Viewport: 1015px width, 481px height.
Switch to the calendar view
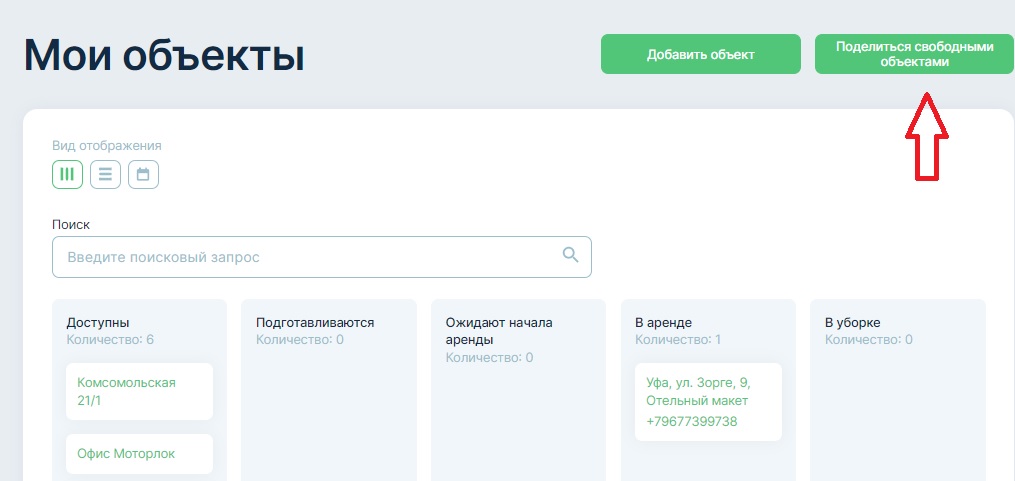(143, 174)
